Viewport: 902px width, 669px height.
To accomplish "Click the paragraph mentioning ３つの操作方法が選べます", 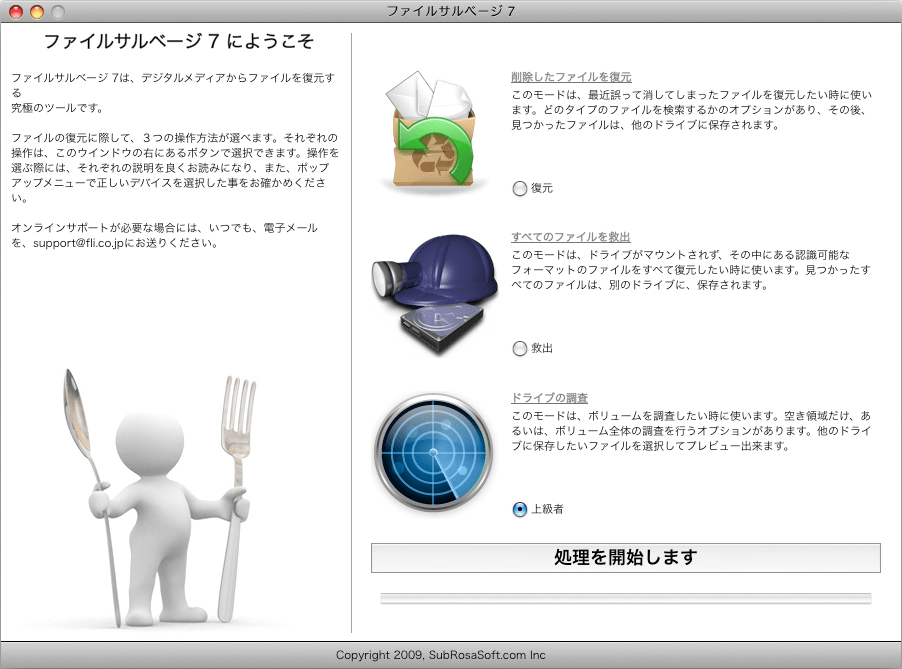I will (x=175, y=168).
